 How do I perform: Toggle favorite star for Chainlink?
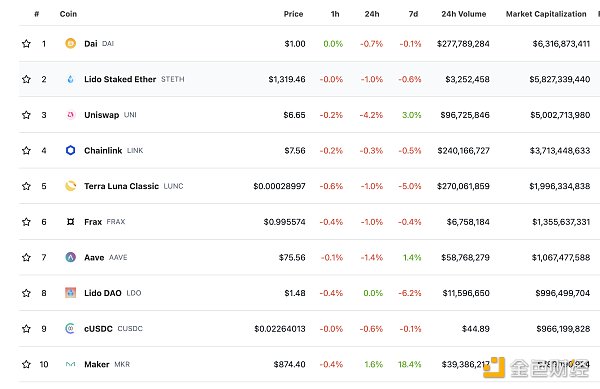coord(26,150)
